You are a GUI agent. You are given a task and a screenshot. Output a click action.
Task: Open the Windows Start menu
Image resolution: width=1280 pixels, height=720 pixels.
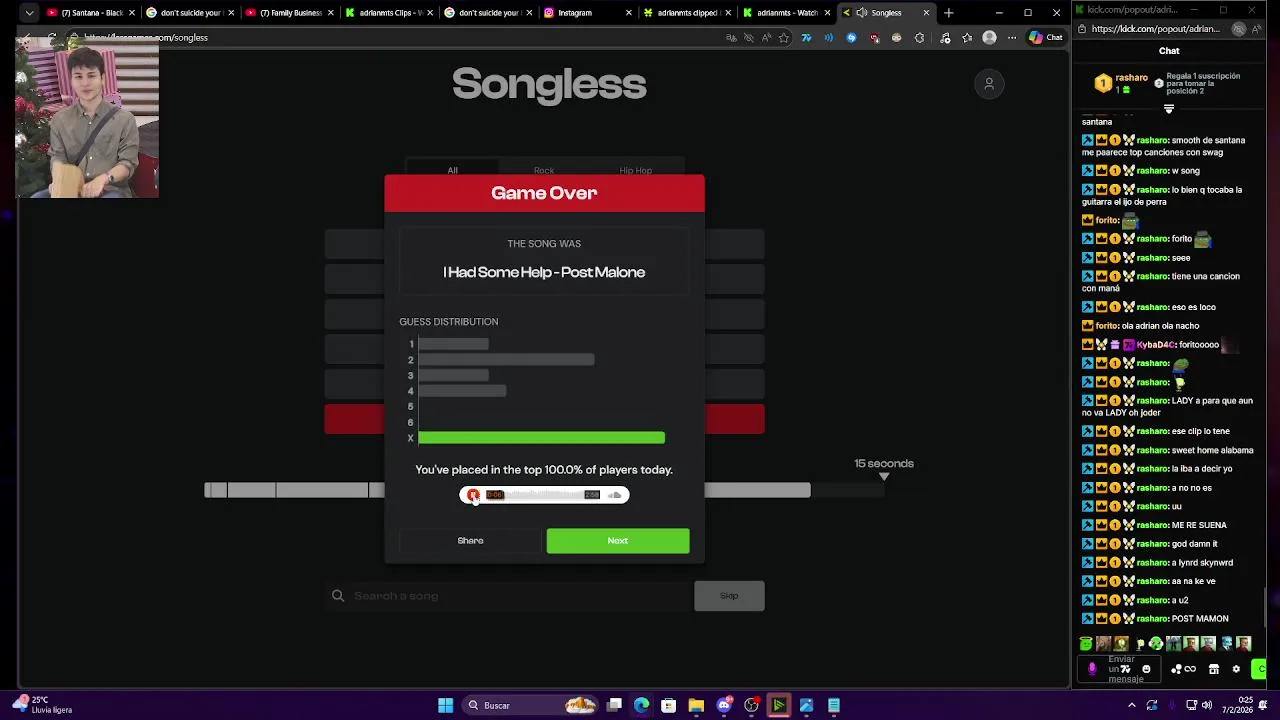445,705
